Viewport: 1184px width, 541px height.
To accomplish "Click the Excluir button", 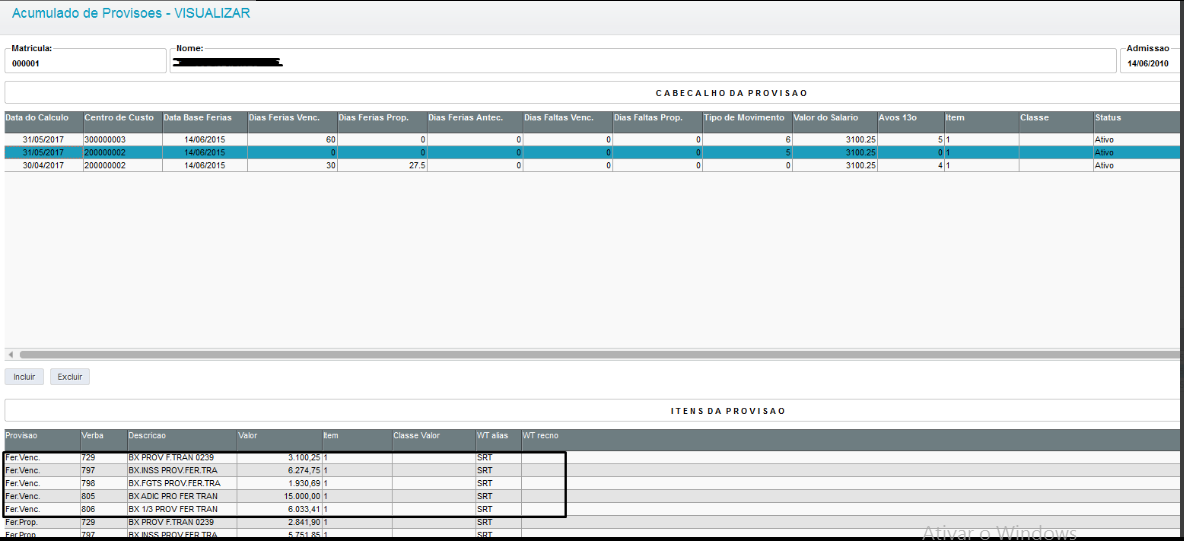I will pos(70,376).
